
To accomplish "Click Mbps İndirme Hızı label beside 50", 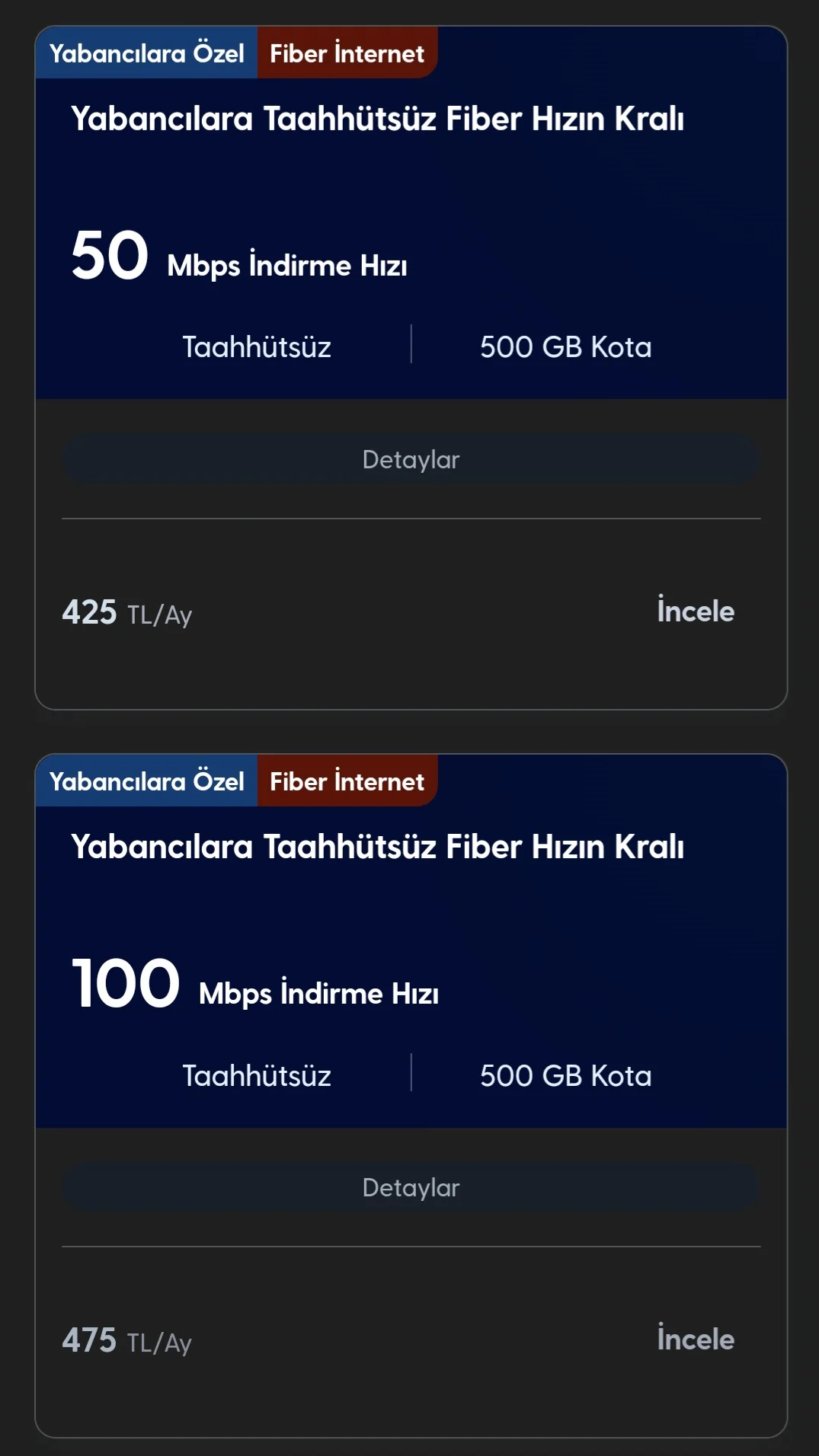I will tap(287, 266).
